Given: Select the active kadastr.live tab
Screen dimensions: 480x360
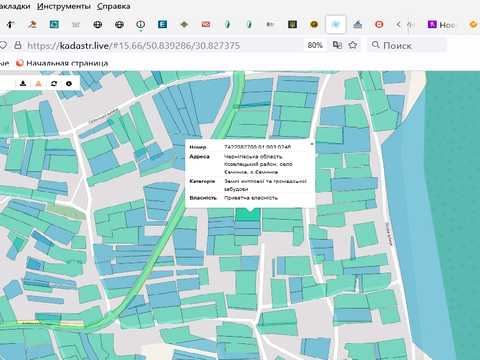Looking at the screenshot, I should [x=335, y=24].
